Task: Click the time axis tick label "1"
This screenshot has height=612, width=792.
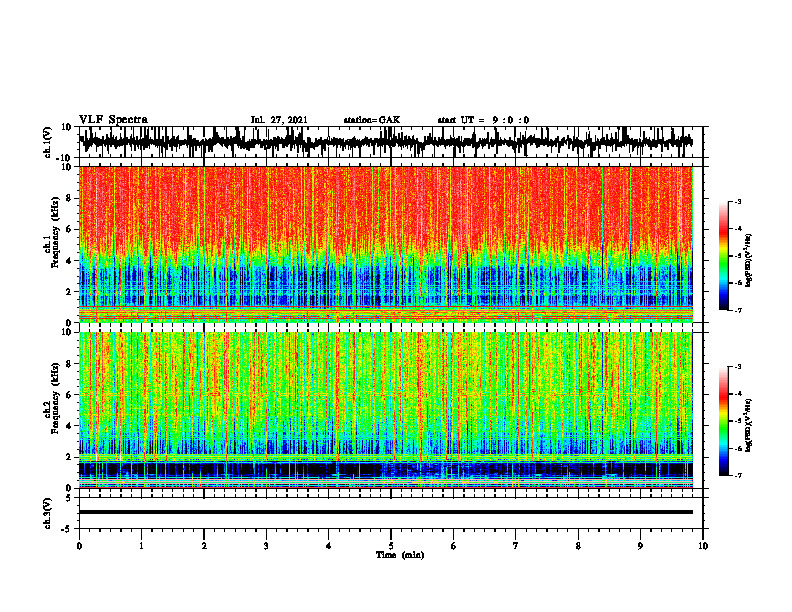Action: (x=141, y=546)
